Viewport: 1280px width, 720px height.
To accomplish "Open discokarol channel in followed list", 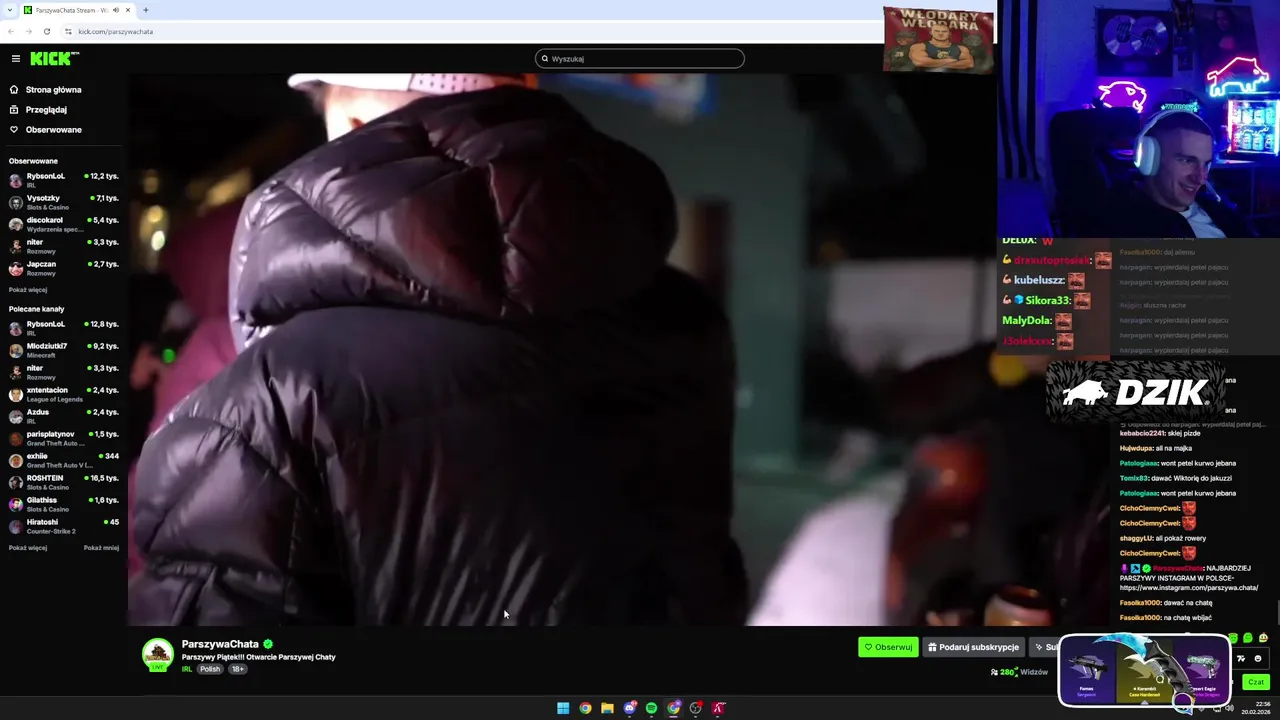I will point(64,224).
